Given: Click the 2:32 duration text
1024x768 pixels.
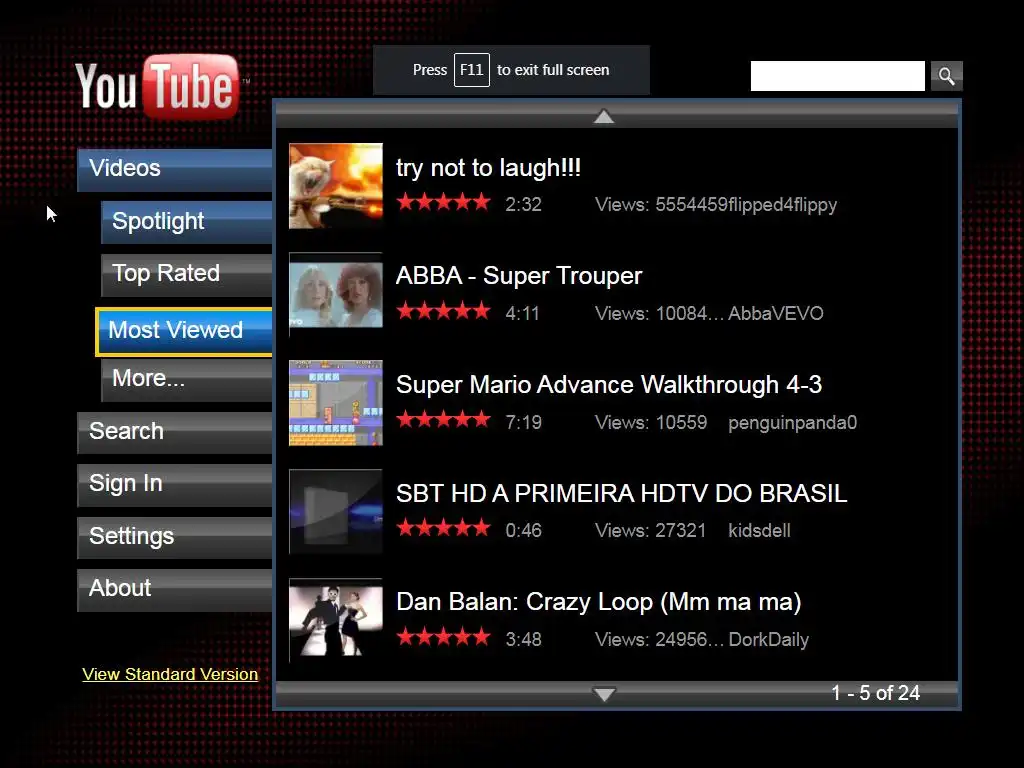Looking at the screenshot, I should tap(523, 204).
